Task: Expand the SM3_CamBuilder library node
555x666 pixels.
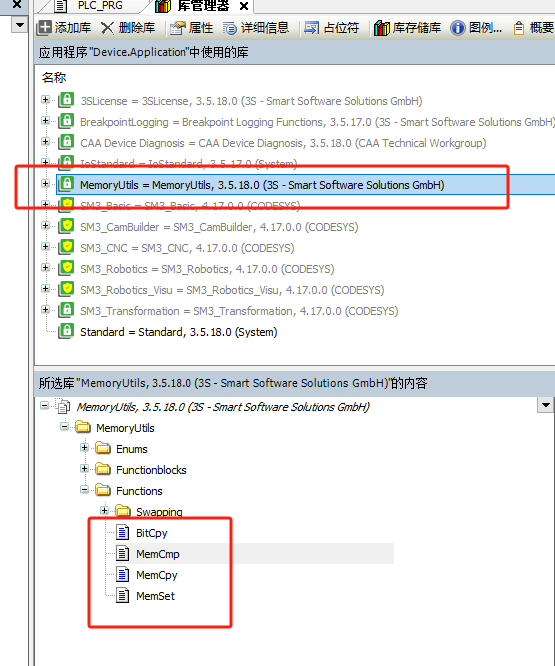Action: tap(45, 226)
